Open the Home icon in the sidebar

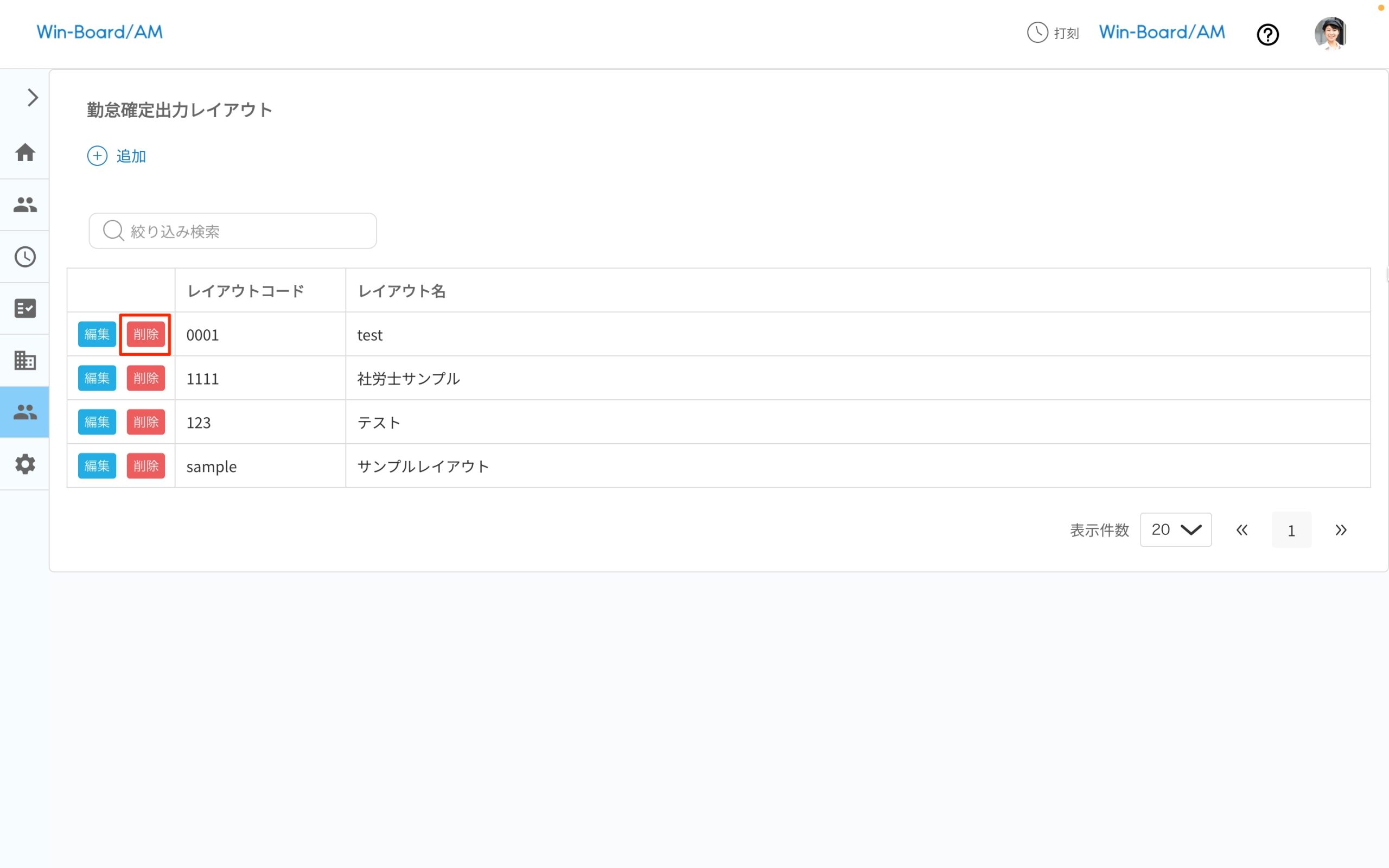point(24,152)
